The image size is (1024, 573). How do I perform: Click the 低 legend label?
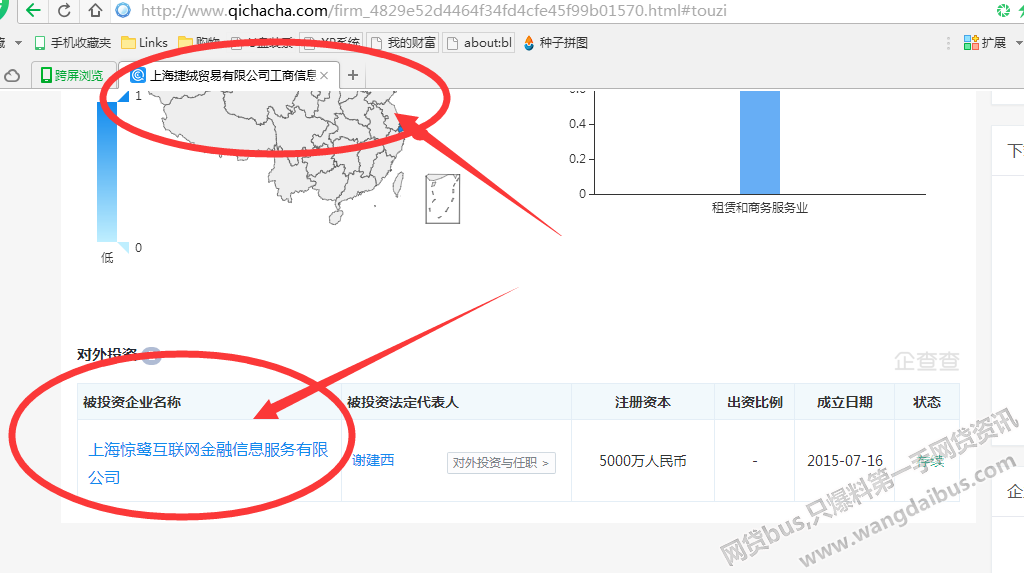(107, 258)
